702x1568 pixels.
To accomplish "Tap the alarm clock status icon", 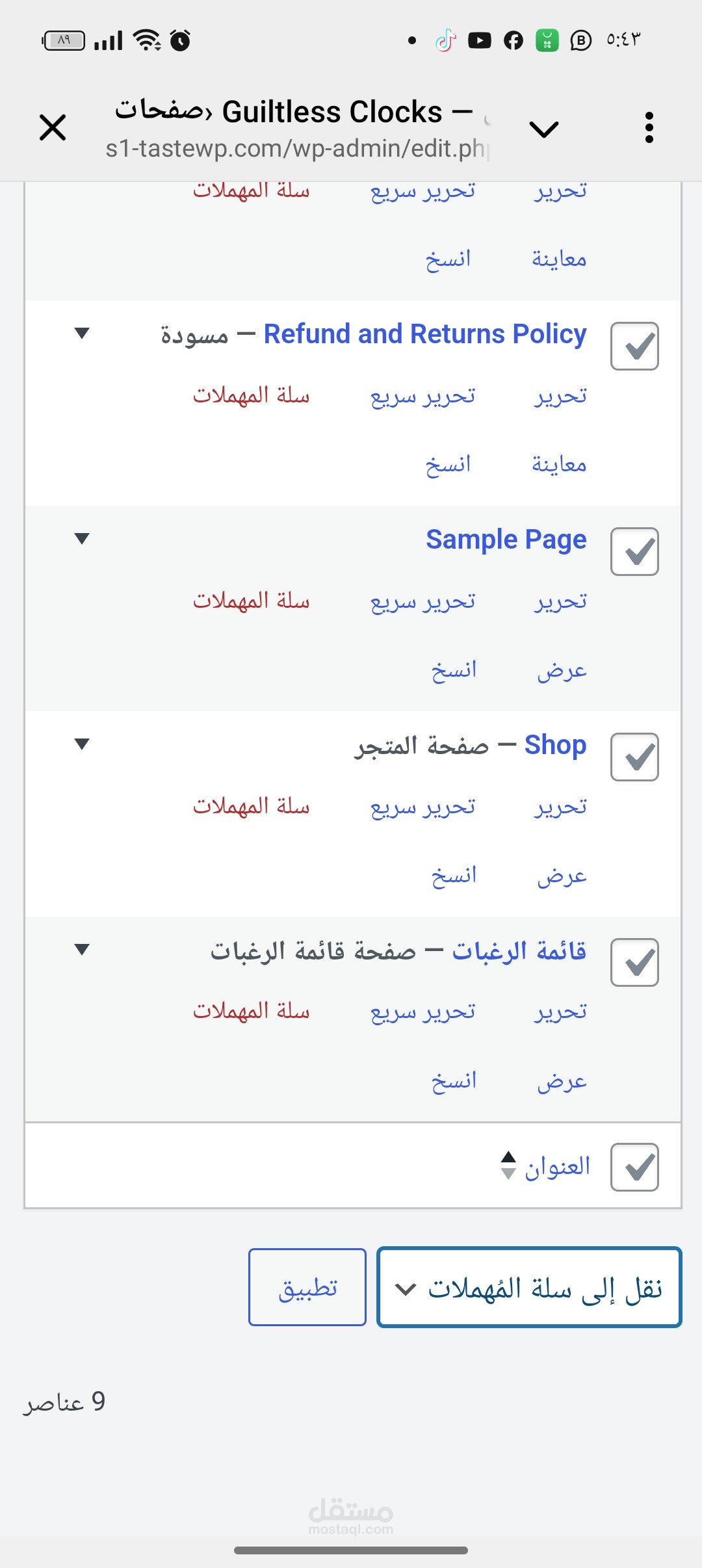I will (180, 40).
